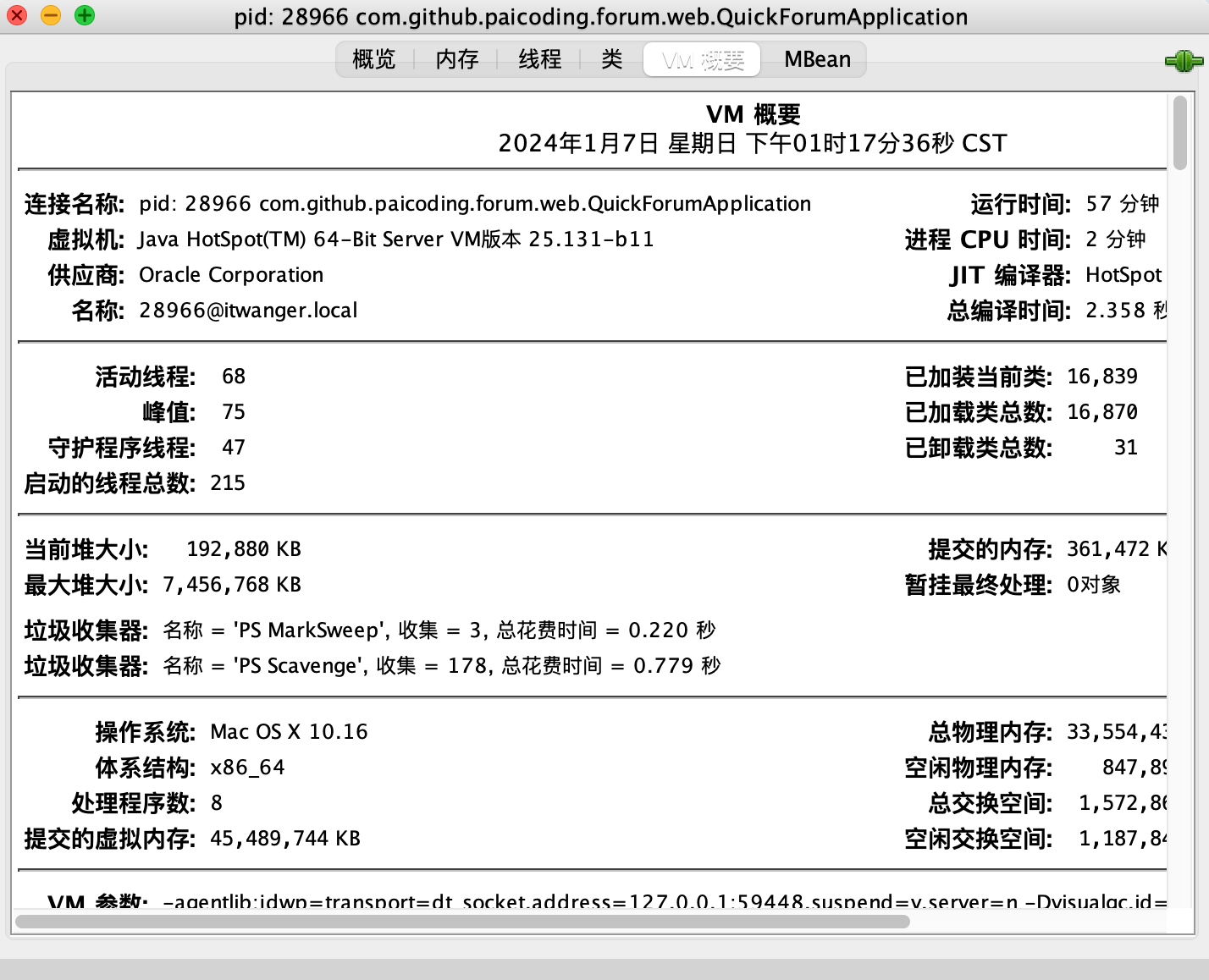Select the 线程 tab
The height and width of the screenshot is (980, 1209).
click(x=539, y=59)
